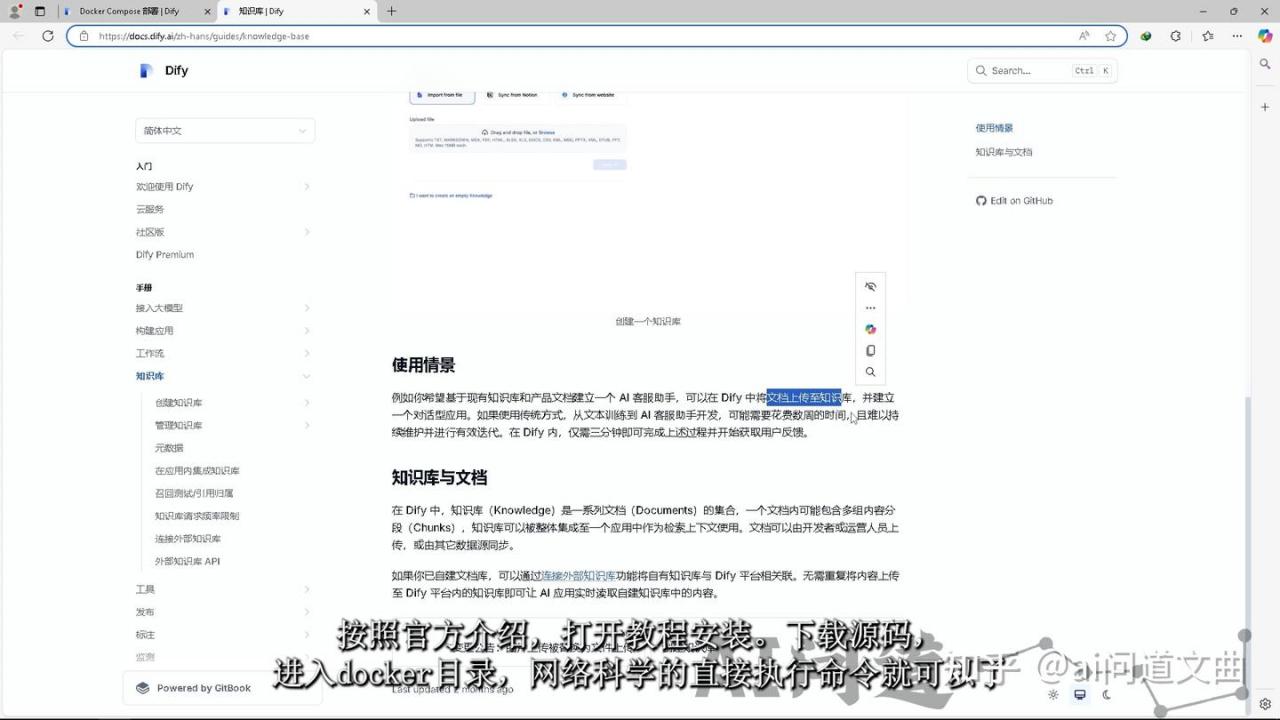This screenshot has height=720, width=1280.
Task: Open Copilot from the browser toolbar
Action: pyautogui.click(x=1265, y=36)
